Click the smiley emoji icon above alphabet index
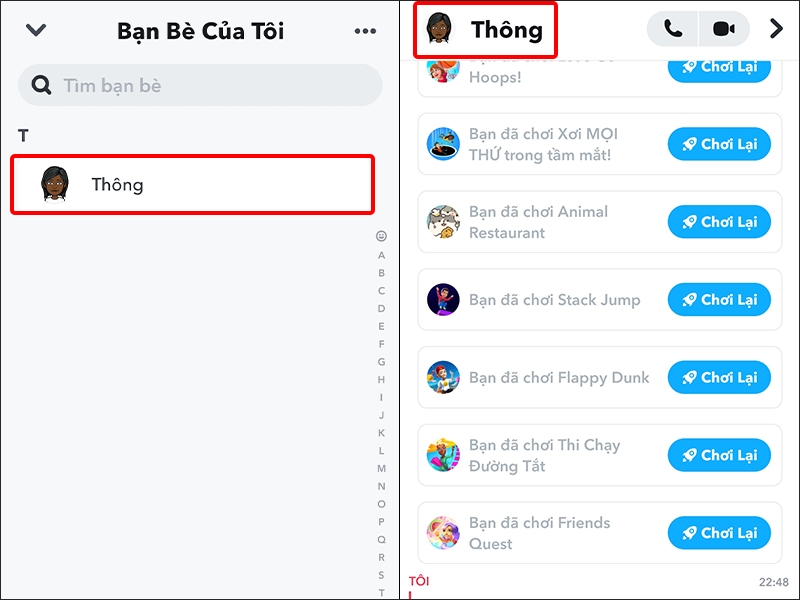 click(382, 237)
